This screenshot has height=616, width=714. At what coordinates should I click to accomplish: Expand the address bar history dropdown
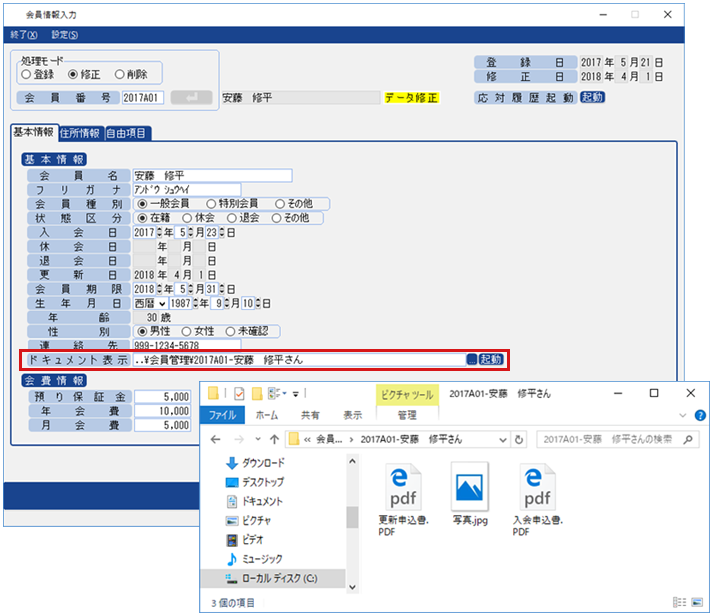(503, 440)
